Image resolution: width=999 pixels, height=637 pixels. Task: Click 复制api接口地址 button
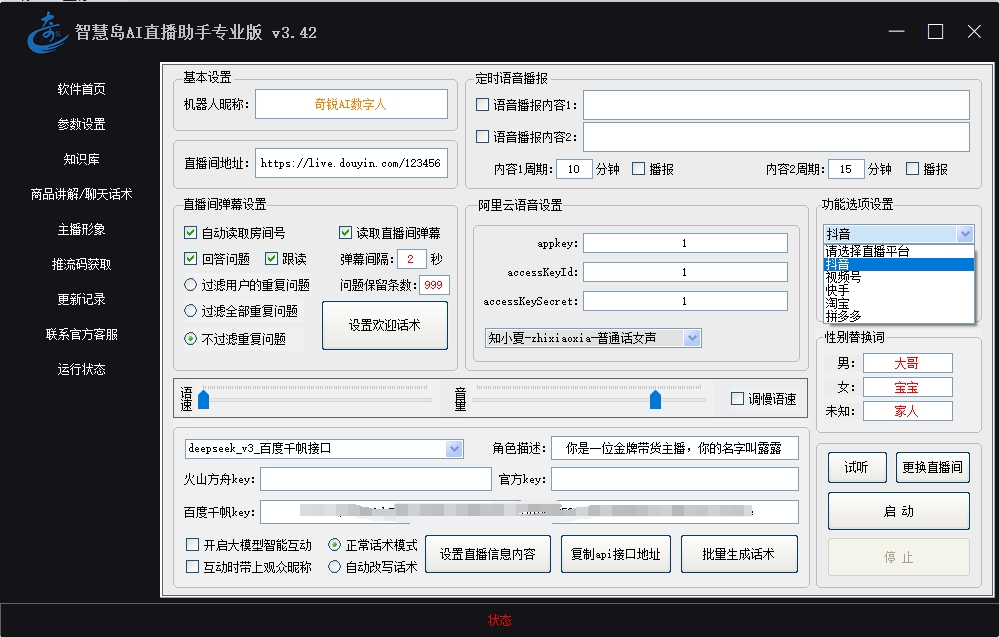614,554
